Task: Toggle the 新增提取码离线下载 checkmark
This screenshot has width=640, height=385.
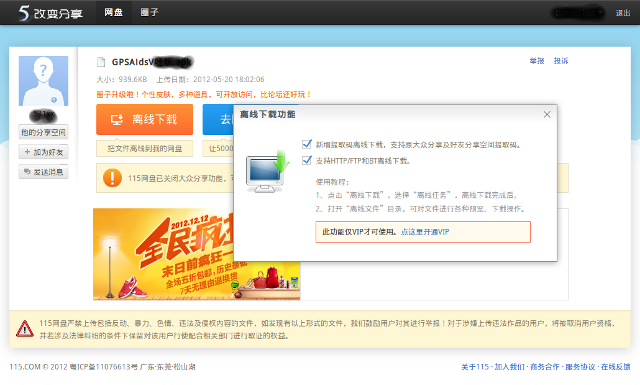Action: (x=307, y=144)
